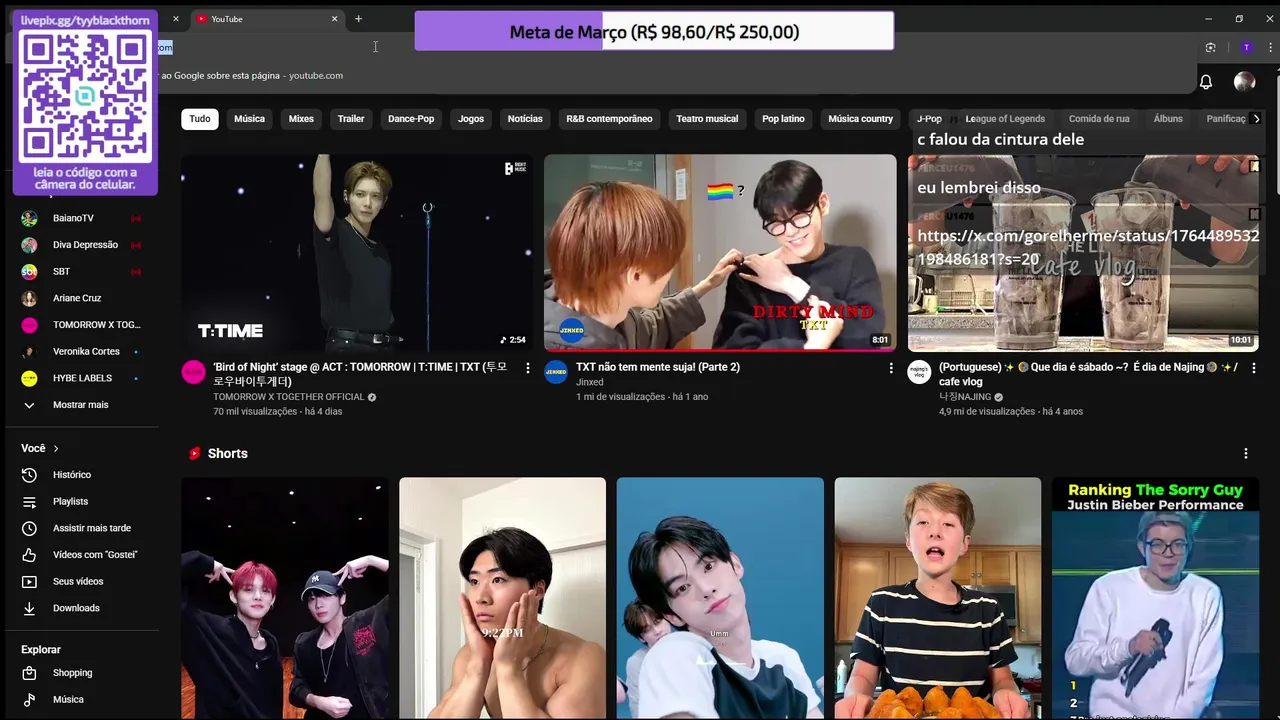Open YouTube notifications bell
The image size is (1280, 720).
(x=1206, y=82)
